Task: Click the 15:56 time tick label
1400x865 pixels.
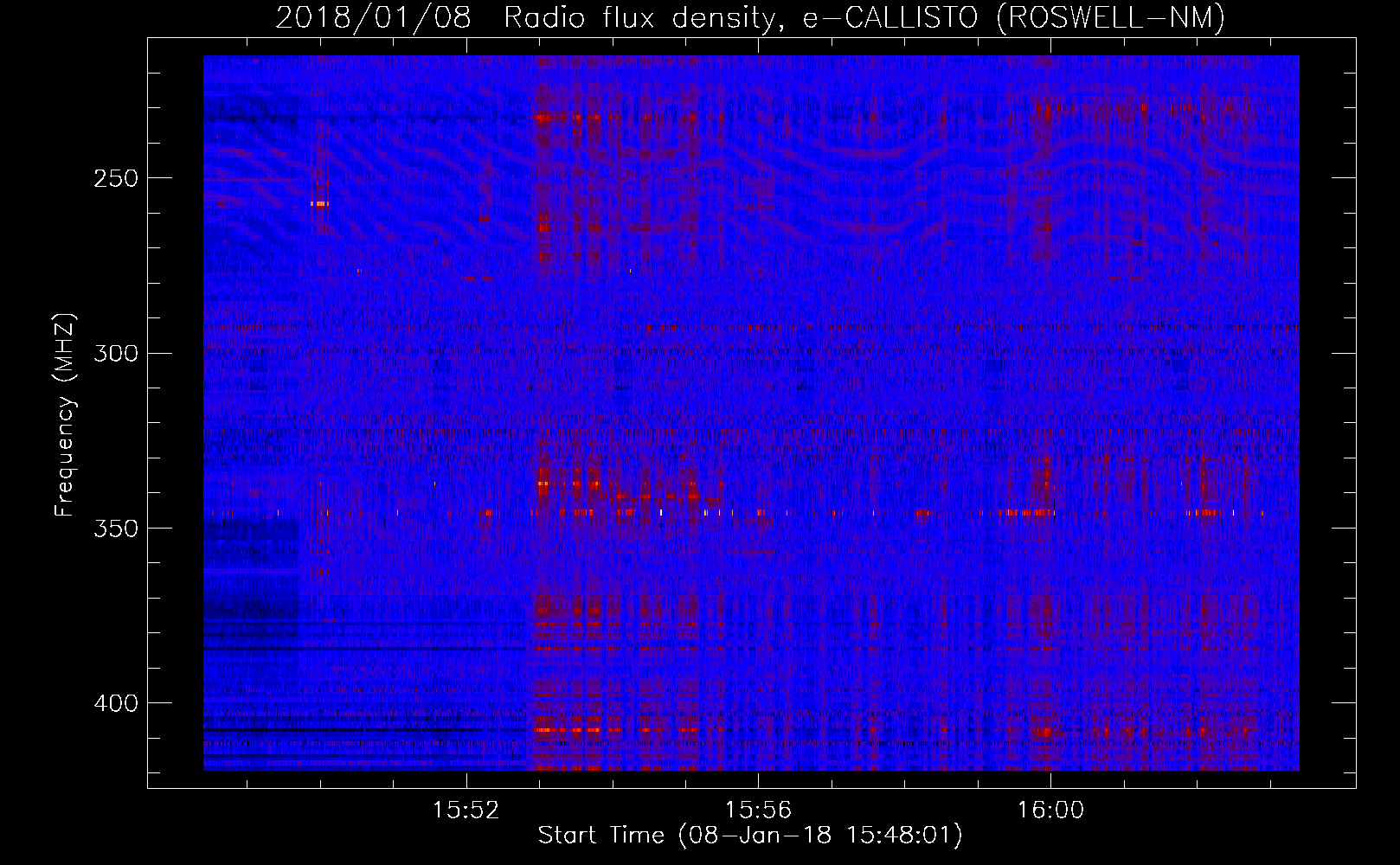Action: [758, 811]
